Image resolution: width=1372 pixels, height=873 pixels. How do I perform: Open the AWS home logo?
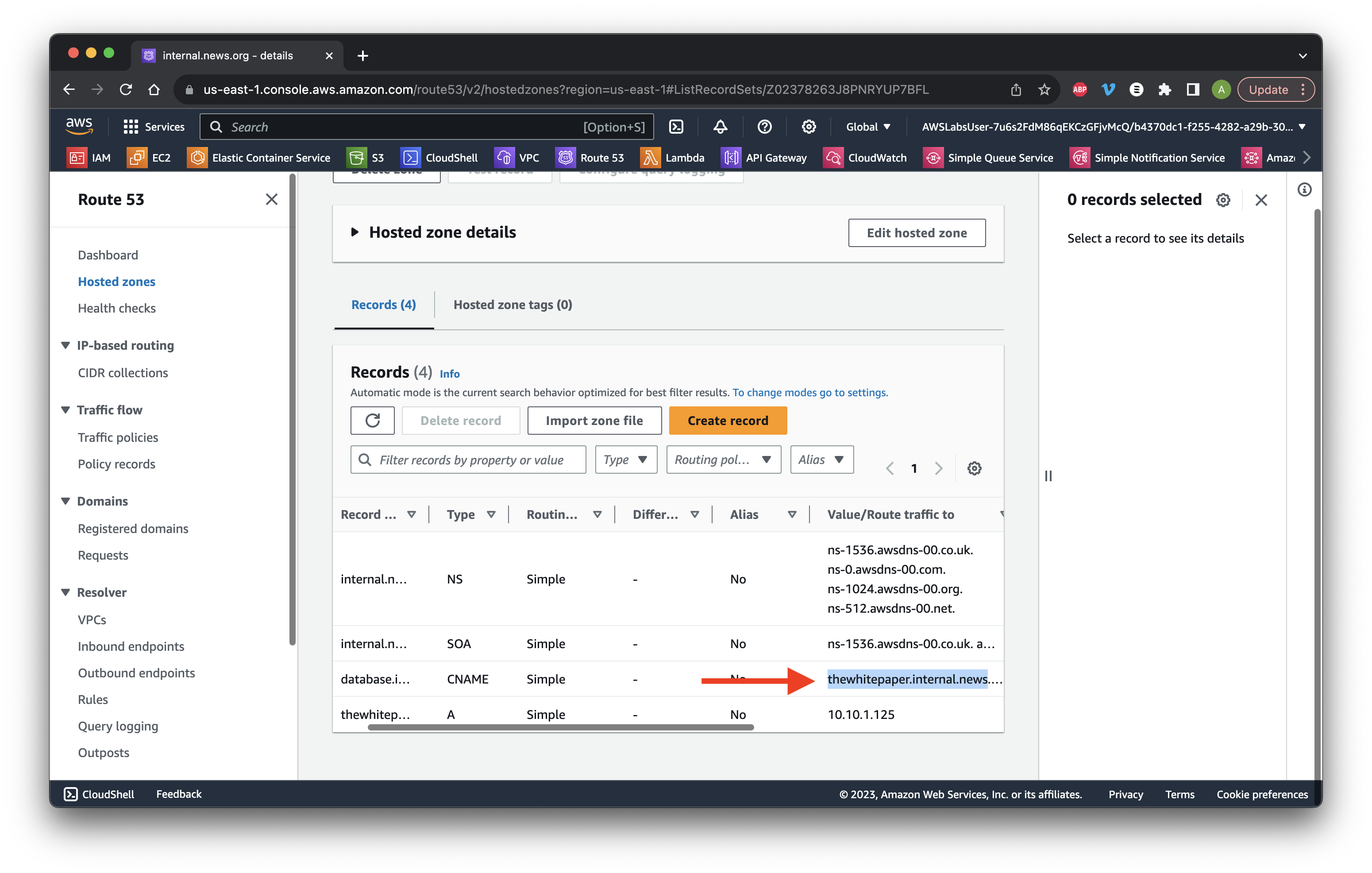point(79,126)
